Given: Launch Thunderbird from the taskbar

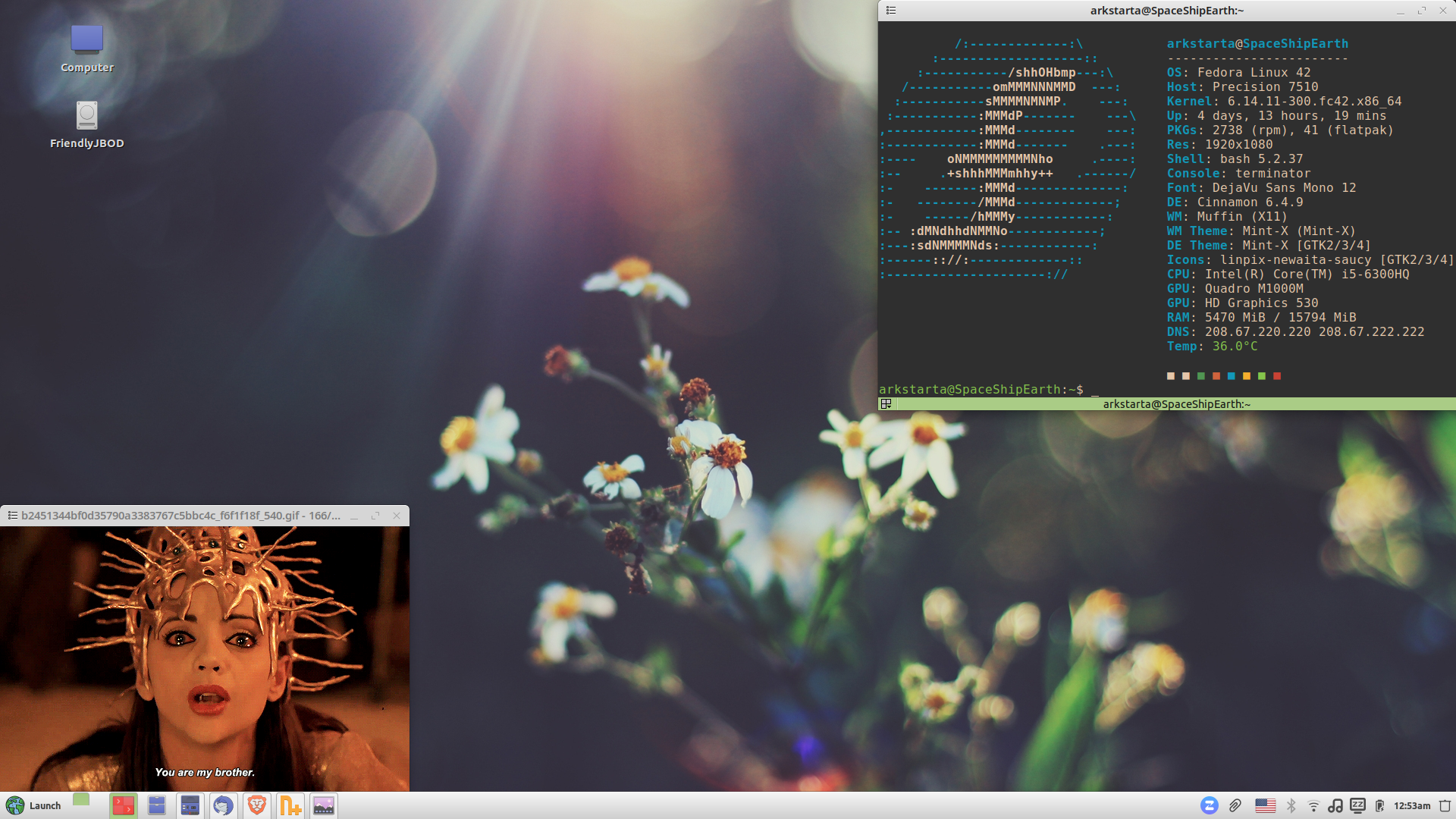Looking at the screenshot, I should click(x=223, y=805).
